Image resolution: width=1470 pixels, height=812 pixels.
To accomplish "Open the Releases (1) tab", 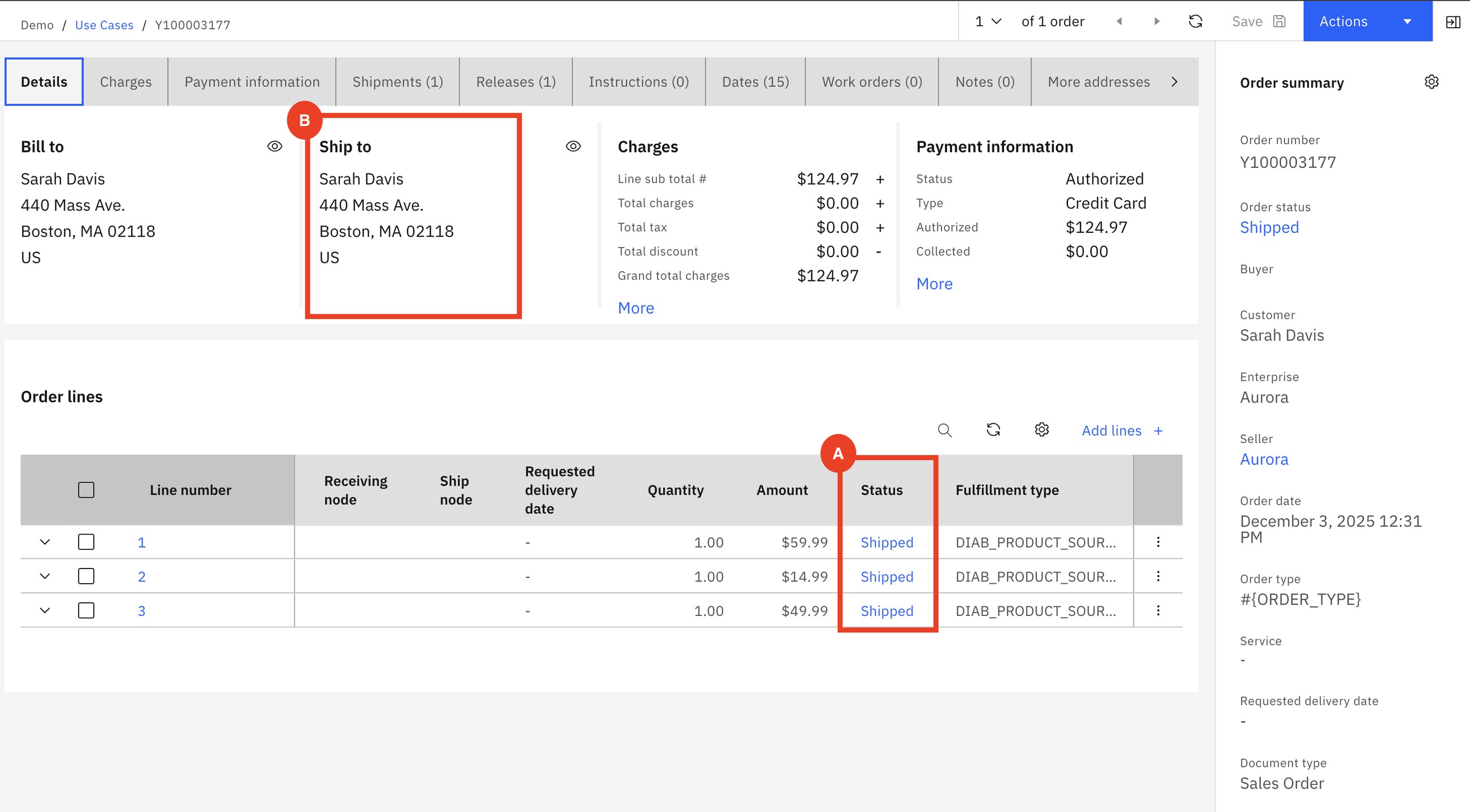I will tap(516, 81).
